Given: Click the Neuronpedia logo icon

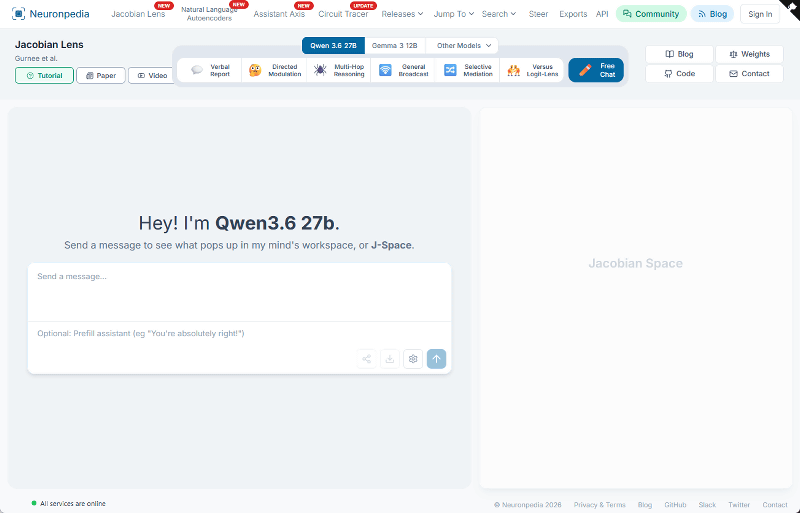Looking at the screenshot, I should 18,14.
